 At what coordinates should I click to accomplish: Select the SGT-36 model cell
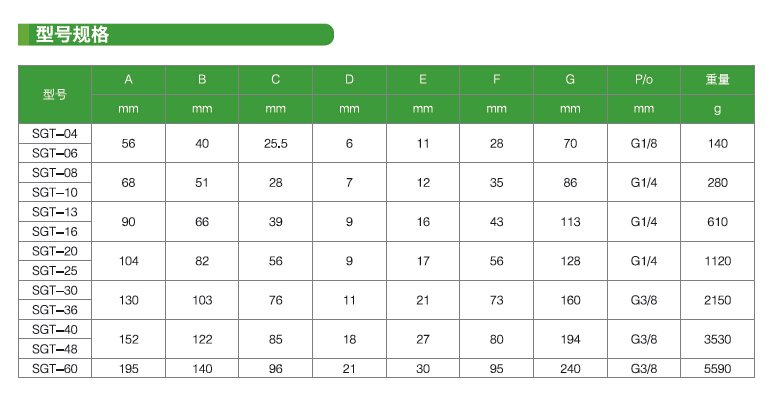click(55, 310)
